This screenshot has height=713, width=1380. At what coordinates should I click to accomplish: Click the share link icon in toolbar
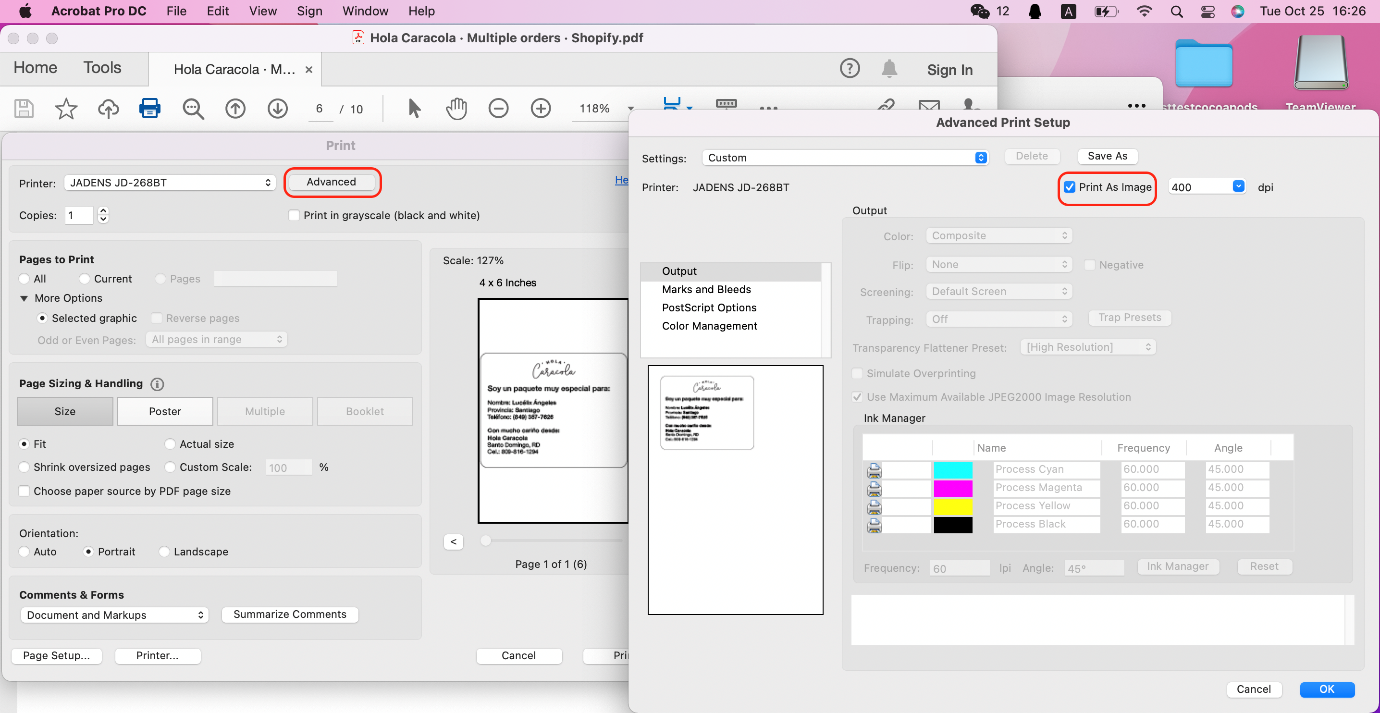pos(886,105)
